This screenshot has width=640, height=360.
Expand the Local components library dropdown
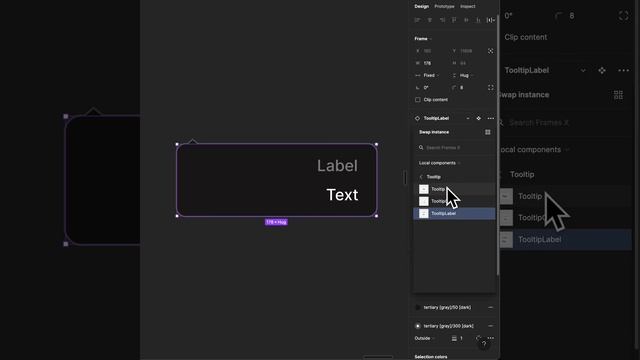pos(440,163)
